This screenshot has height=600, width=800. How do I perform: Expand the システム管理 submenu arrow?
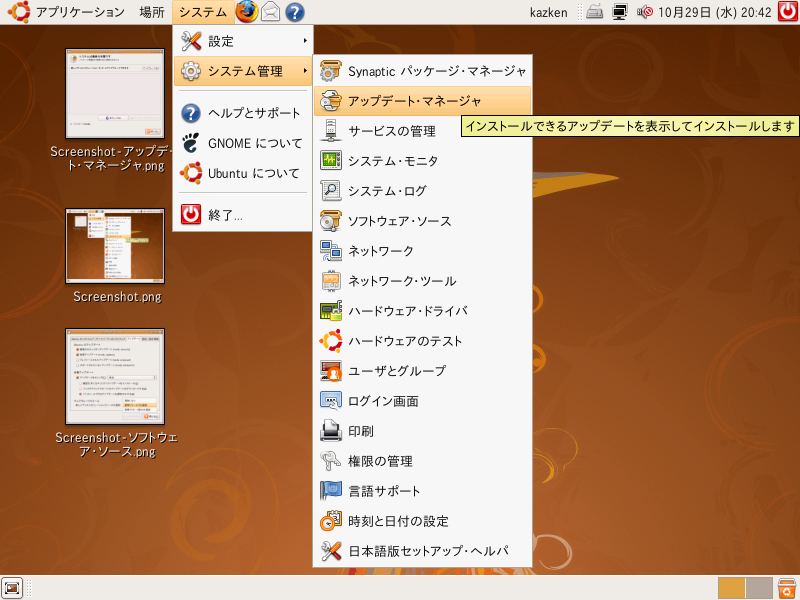305,70
